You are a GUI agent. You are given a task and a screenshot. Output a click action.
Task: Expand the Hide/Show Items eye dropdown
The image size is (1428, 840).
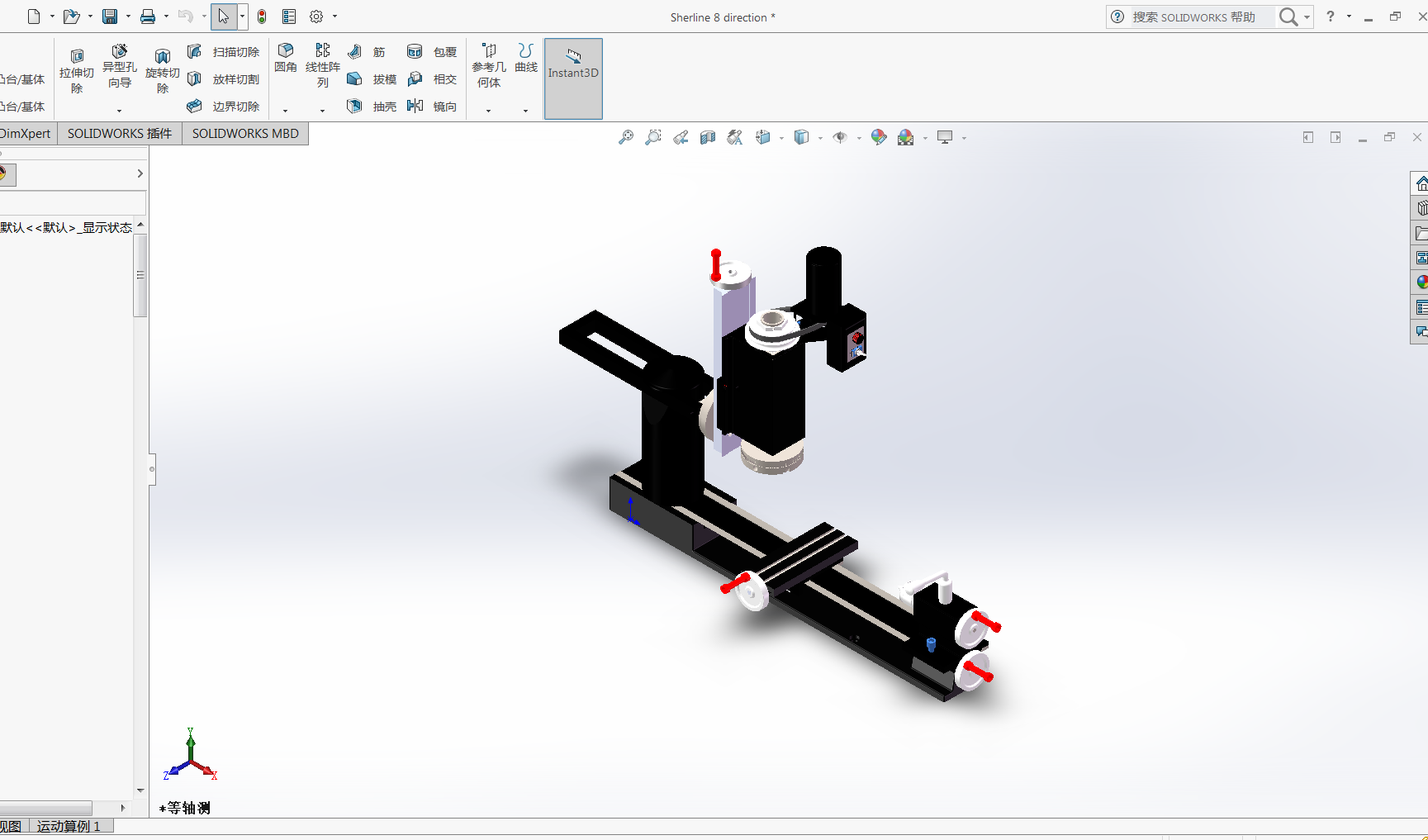click(x=859, y=138)
